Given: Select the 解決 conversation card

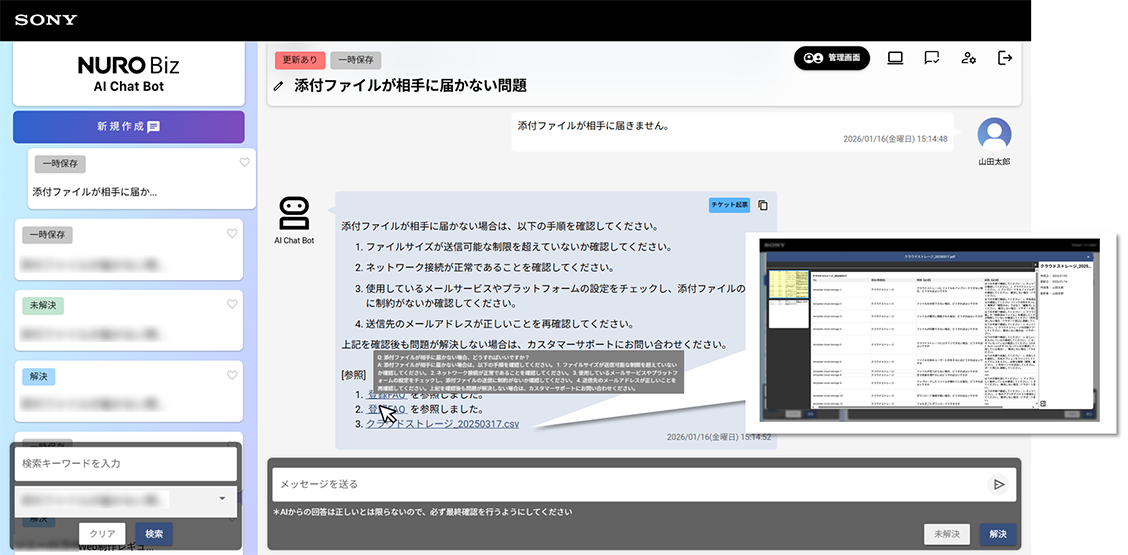Looking at the screenshot, I should pyautogui.click(x=129, y=391).
